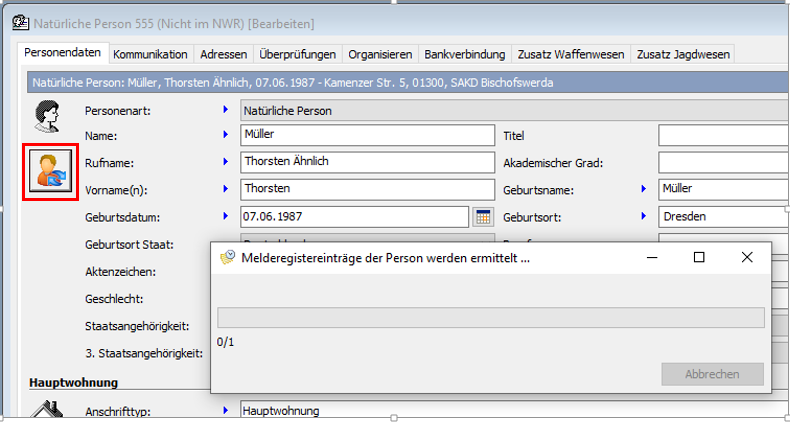Click the person registry lookup icon
The height and width of the screenshot is (423, 790).
(x=50, y=171)
